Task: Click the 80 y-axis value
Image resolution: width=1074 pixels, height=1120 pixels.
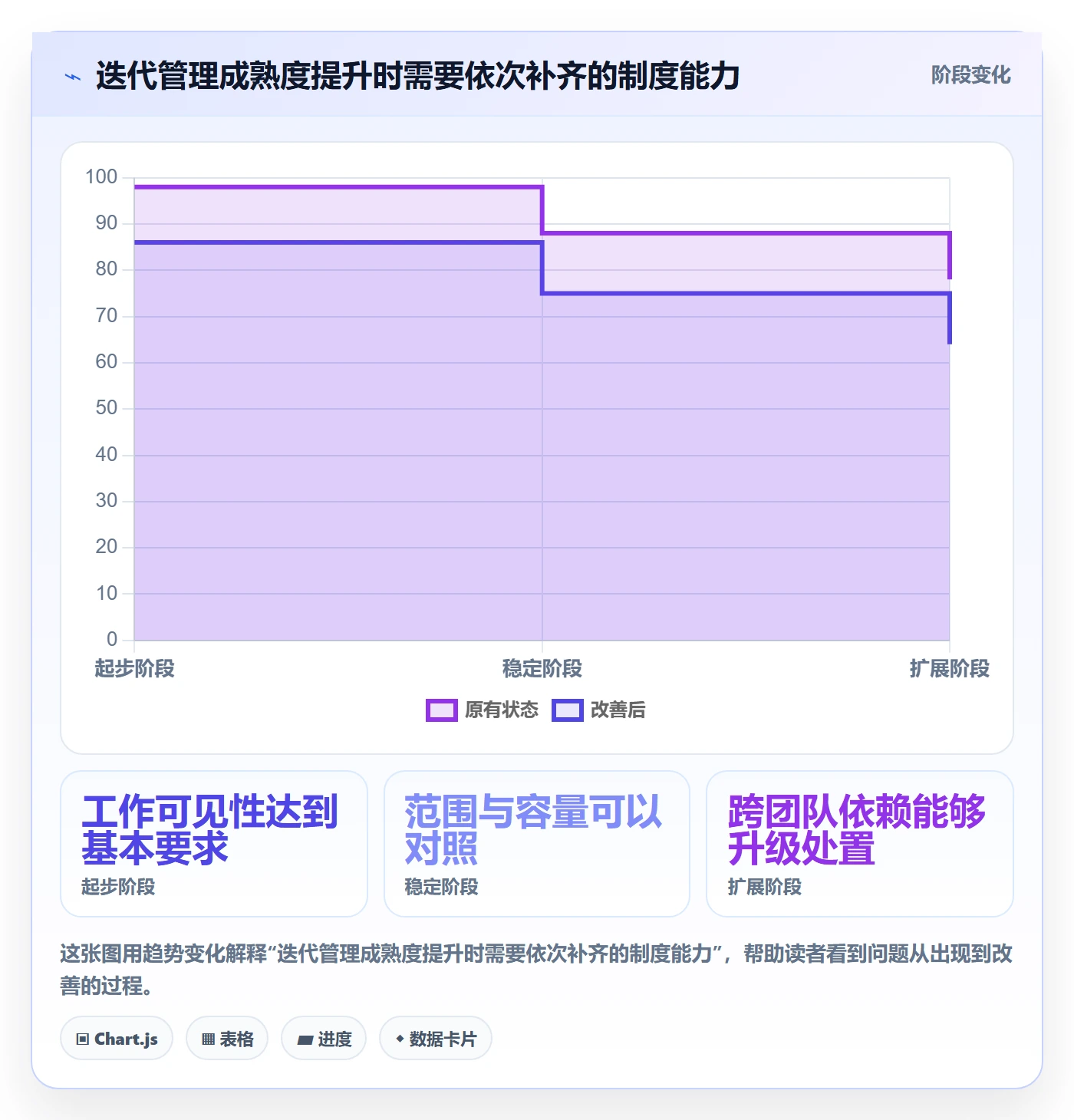Action: [107, 269]
